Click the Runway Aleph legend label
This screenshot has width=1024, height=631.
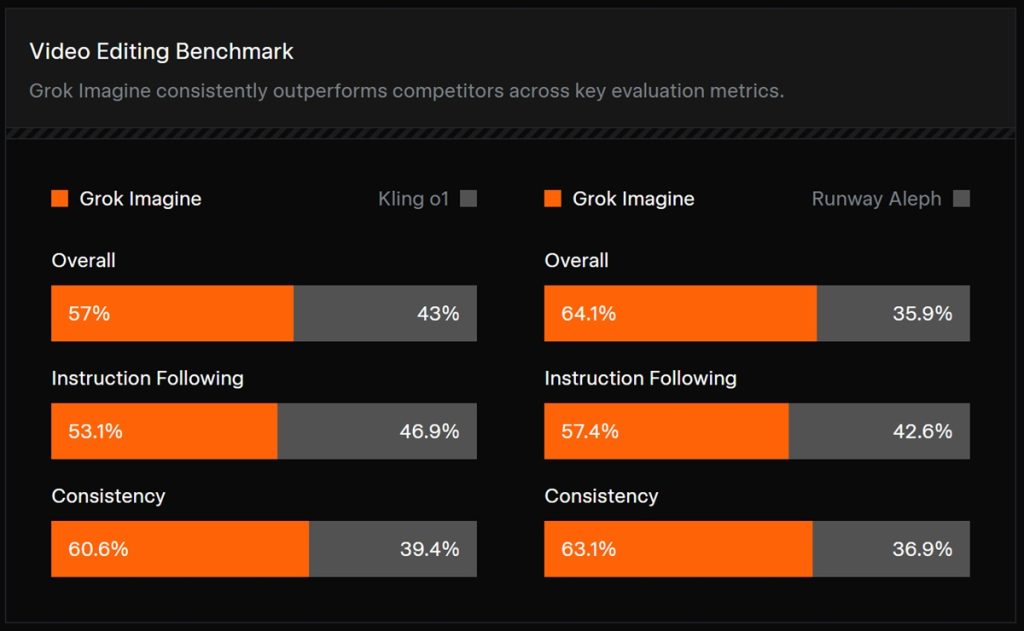(876, 199)
